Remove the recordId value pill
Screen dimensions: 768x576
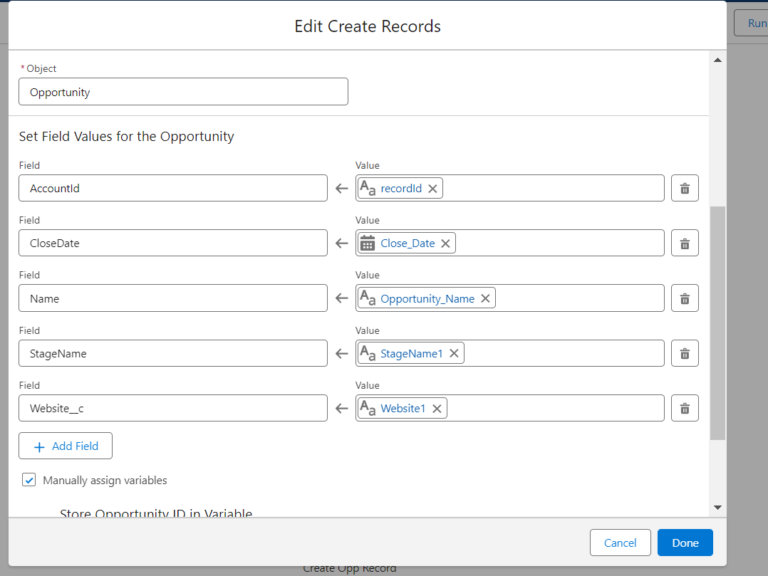pyautogui.click(x=433, y=188)
